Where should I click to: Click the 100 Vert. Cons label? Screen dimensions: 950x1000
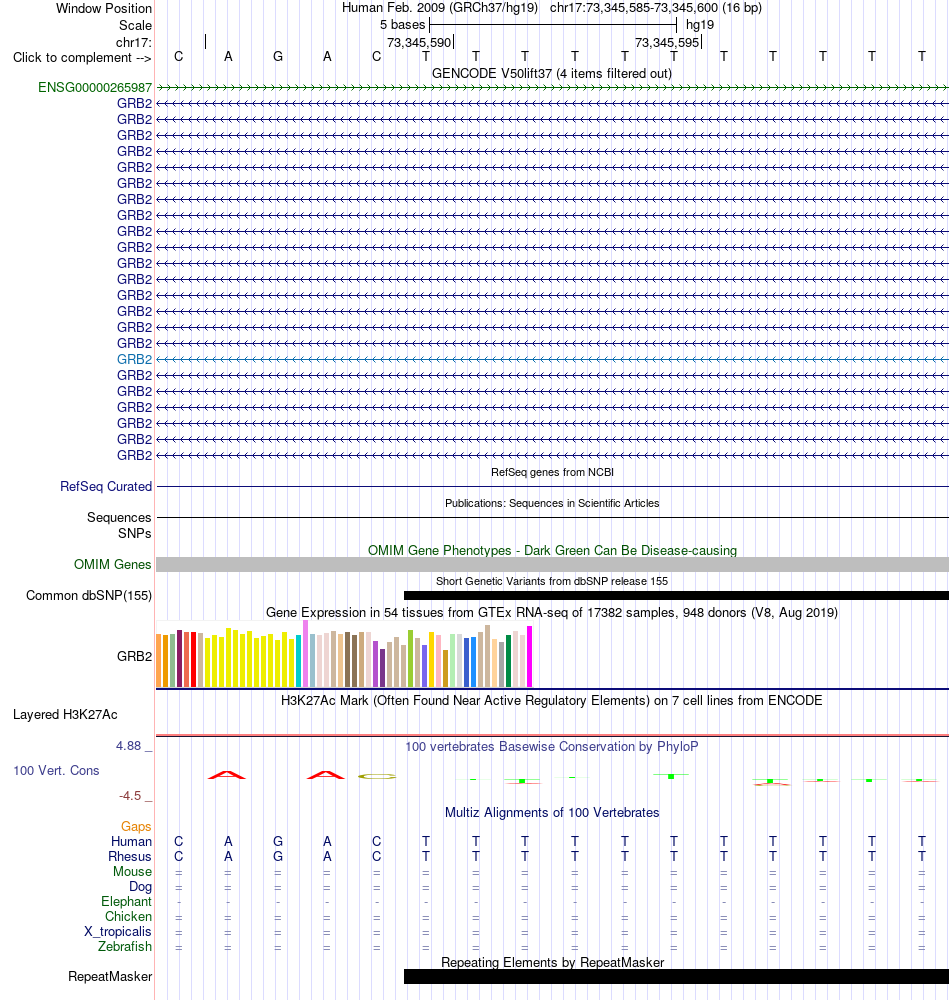[56, 770]
